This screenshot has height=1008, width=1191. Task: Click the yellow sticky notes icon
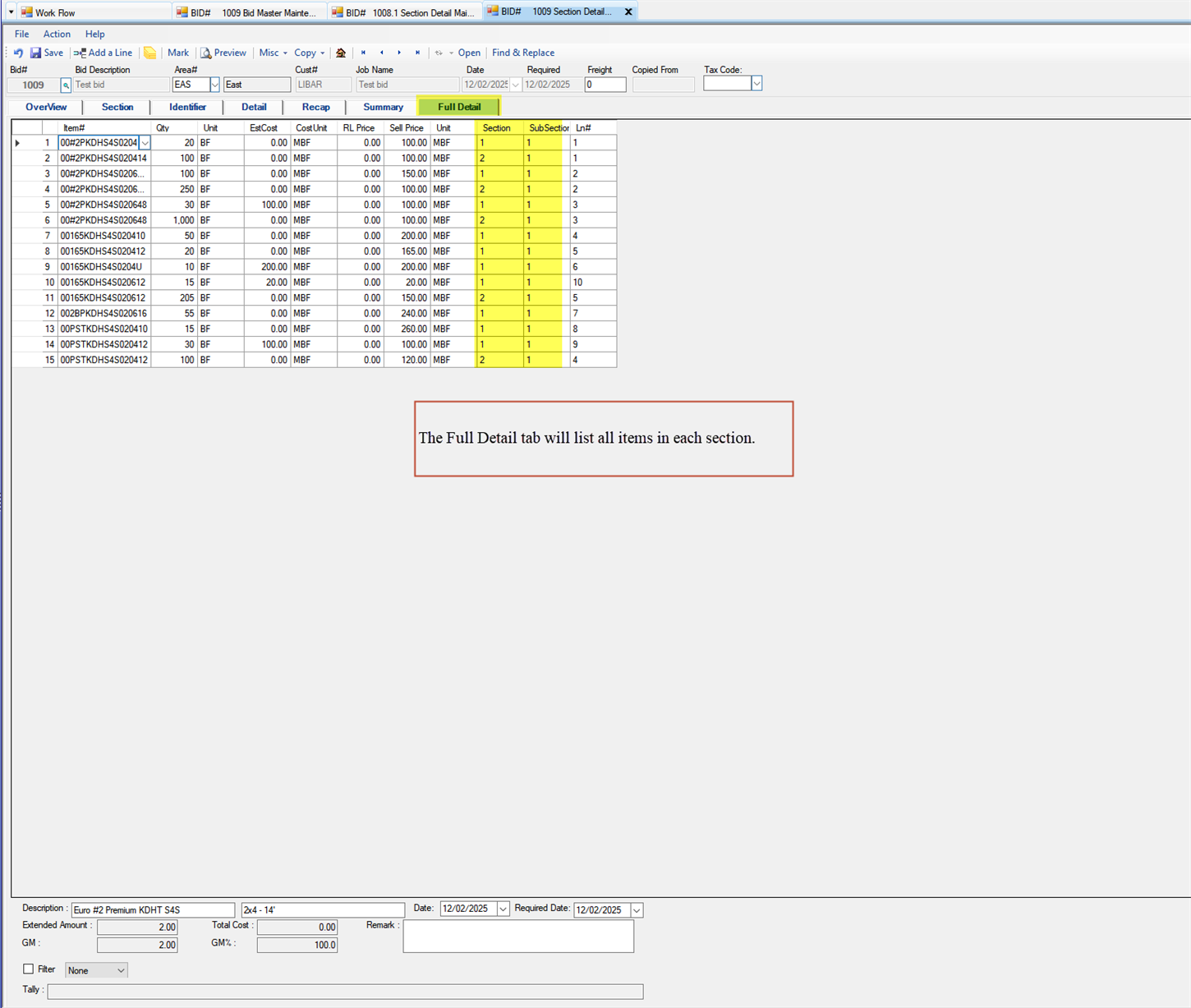[x=149, y=53]
